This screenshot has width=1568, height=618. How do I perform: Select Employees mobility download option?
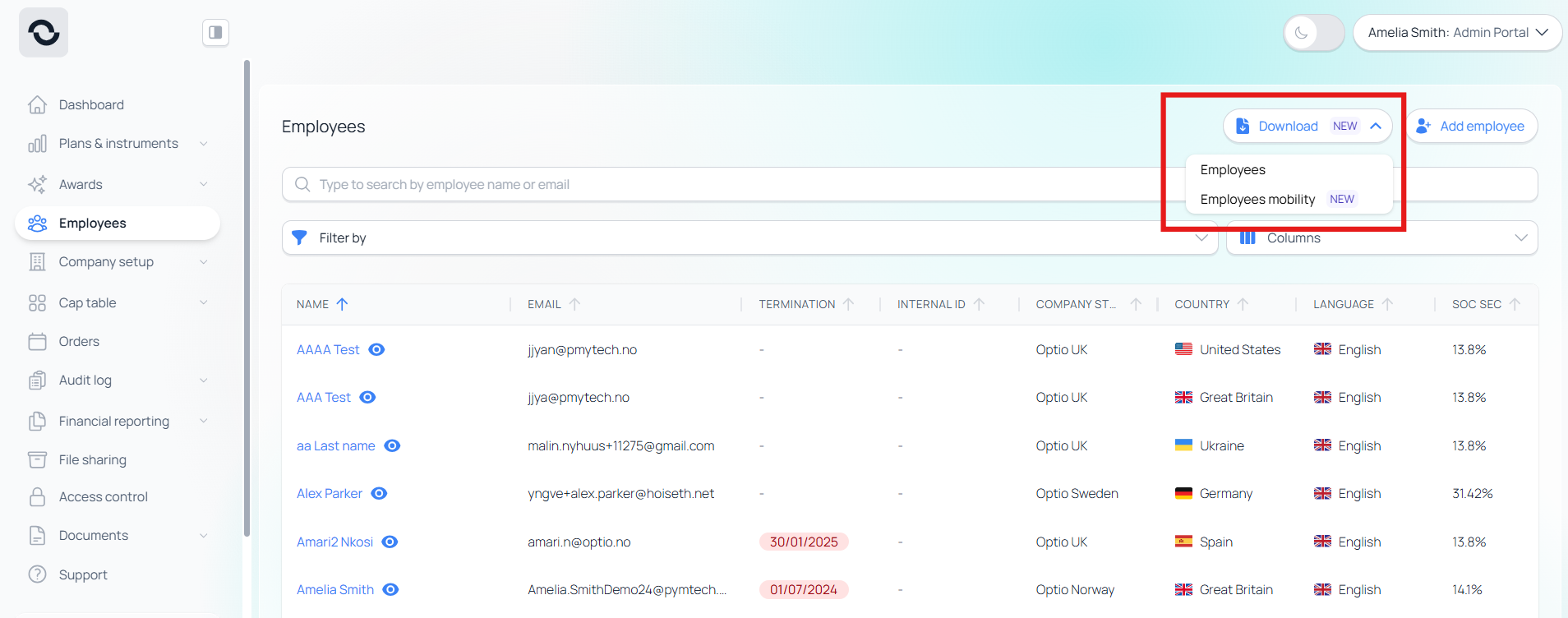click(x=1257, y=200)
